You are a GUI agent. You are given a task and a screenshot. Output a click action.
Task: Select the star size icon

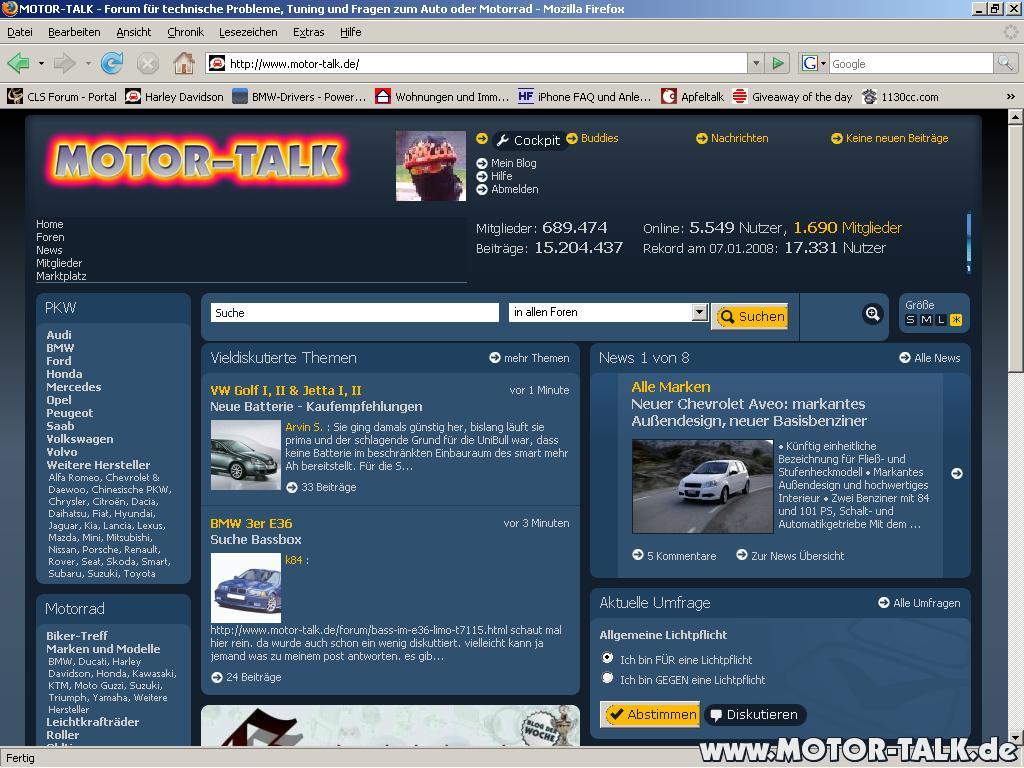click(x=956, y=320)
